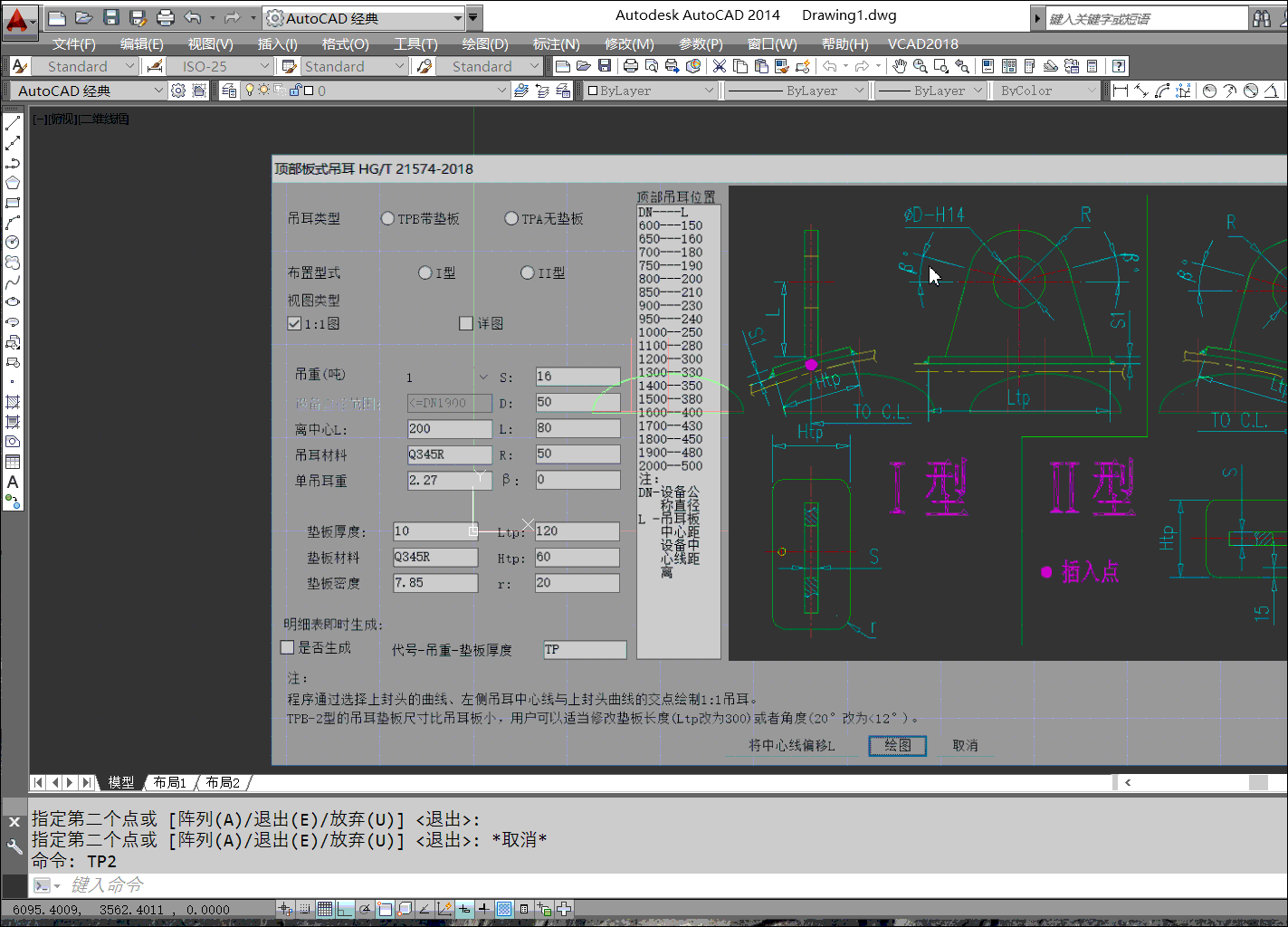Click the Help question mark icon

(1119, 66)
